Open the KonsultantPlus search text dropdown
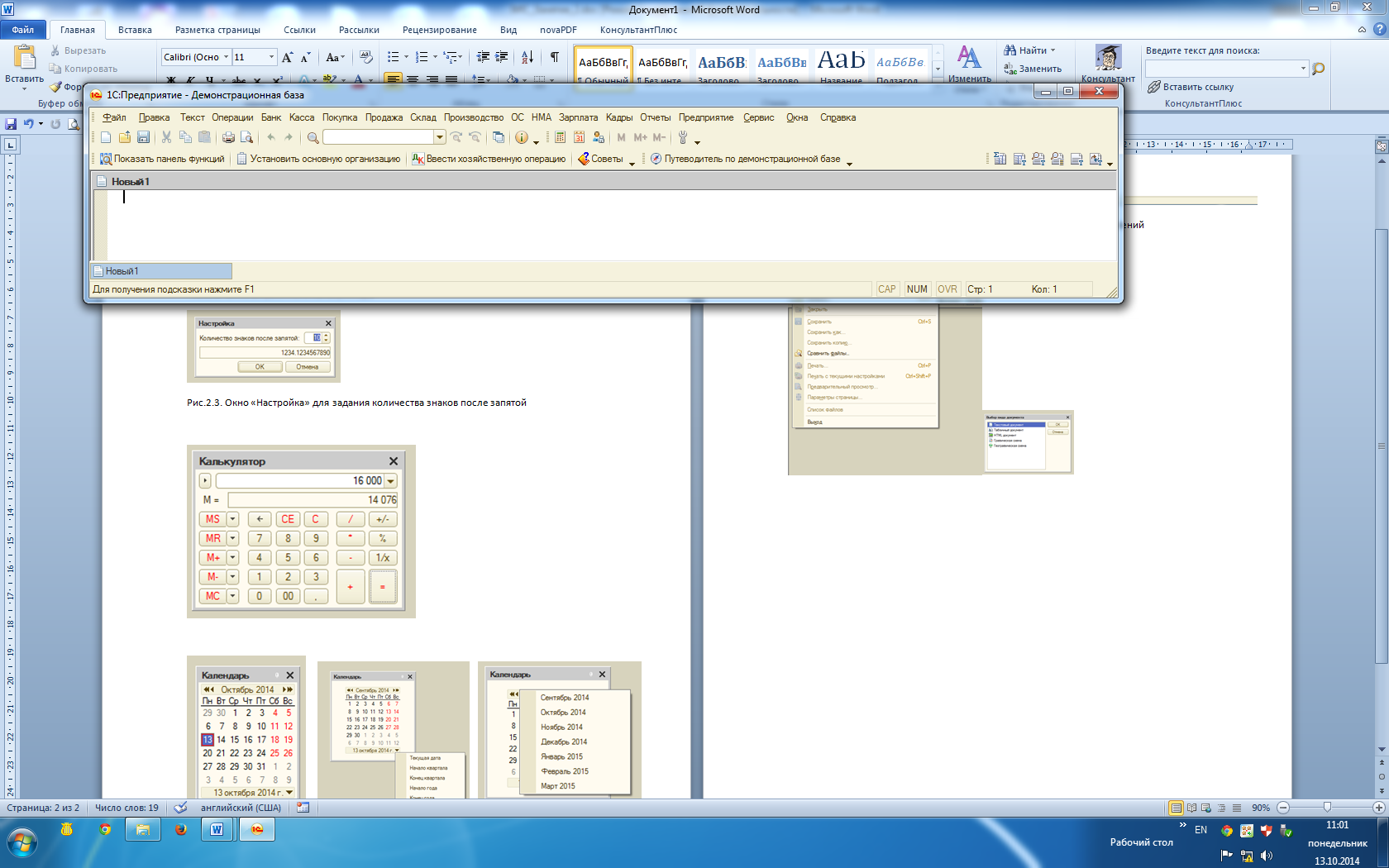This screenshot has width=1389, height=868. pos(1303,69)
